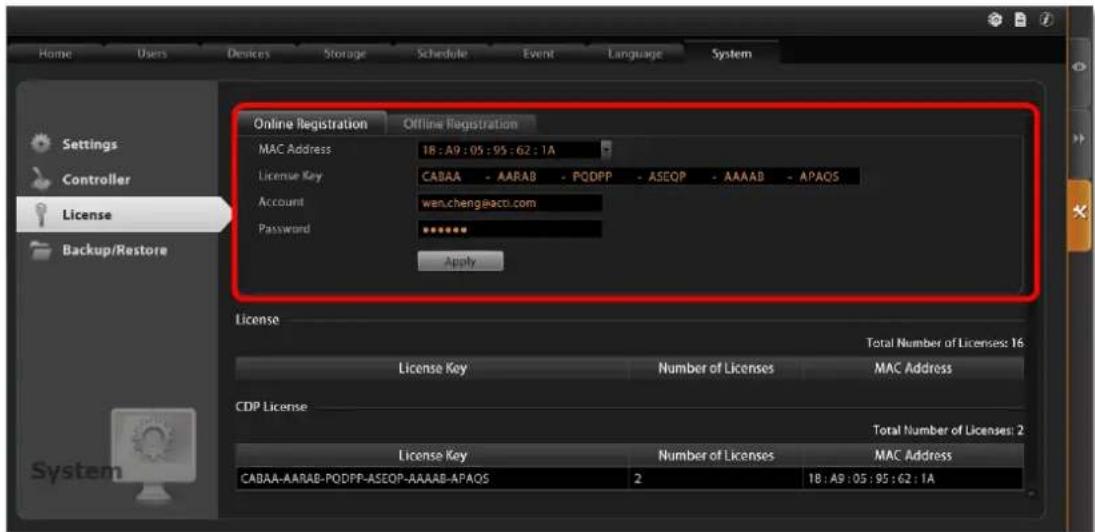Click the System monitor graphic in sidebar
The height and width of the screenshot is (532, 1095).
(154, 457)
